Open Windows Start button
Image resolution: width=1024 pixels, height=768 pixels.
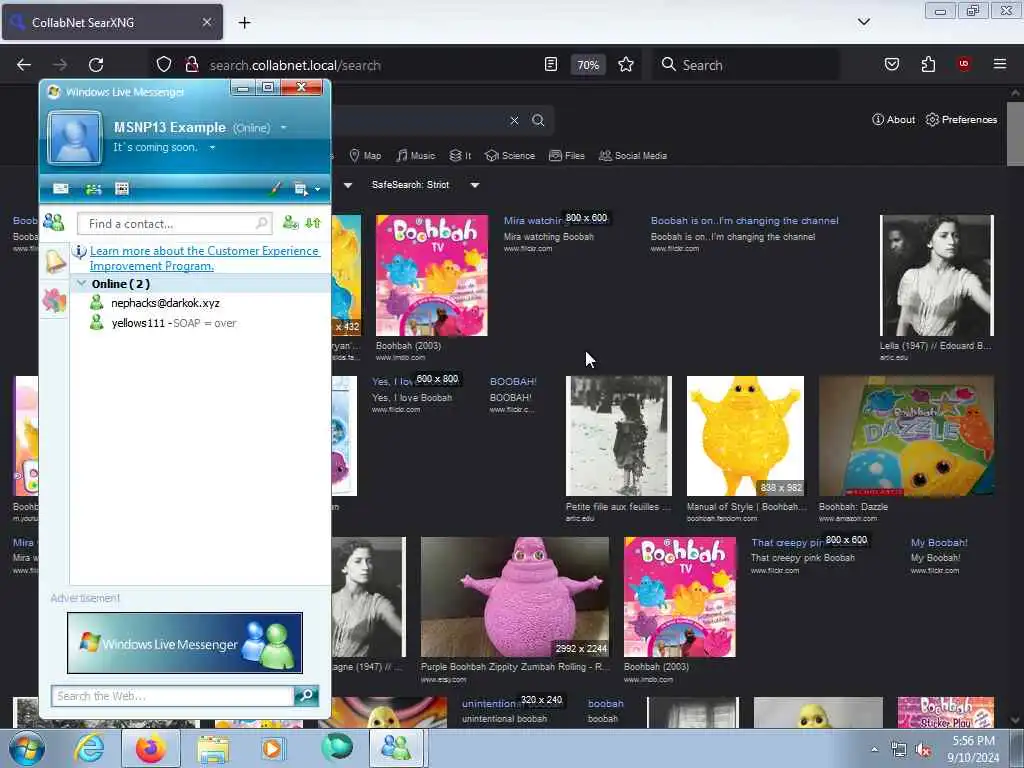point(26,748)
